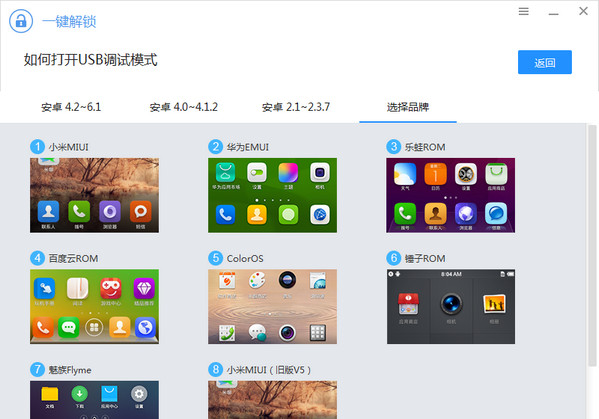This screenshot has width=599, height=419.
Task: Click the number 7 badge for 魅族Flyme
Action: pyautogui.click(x=37, y=370)
